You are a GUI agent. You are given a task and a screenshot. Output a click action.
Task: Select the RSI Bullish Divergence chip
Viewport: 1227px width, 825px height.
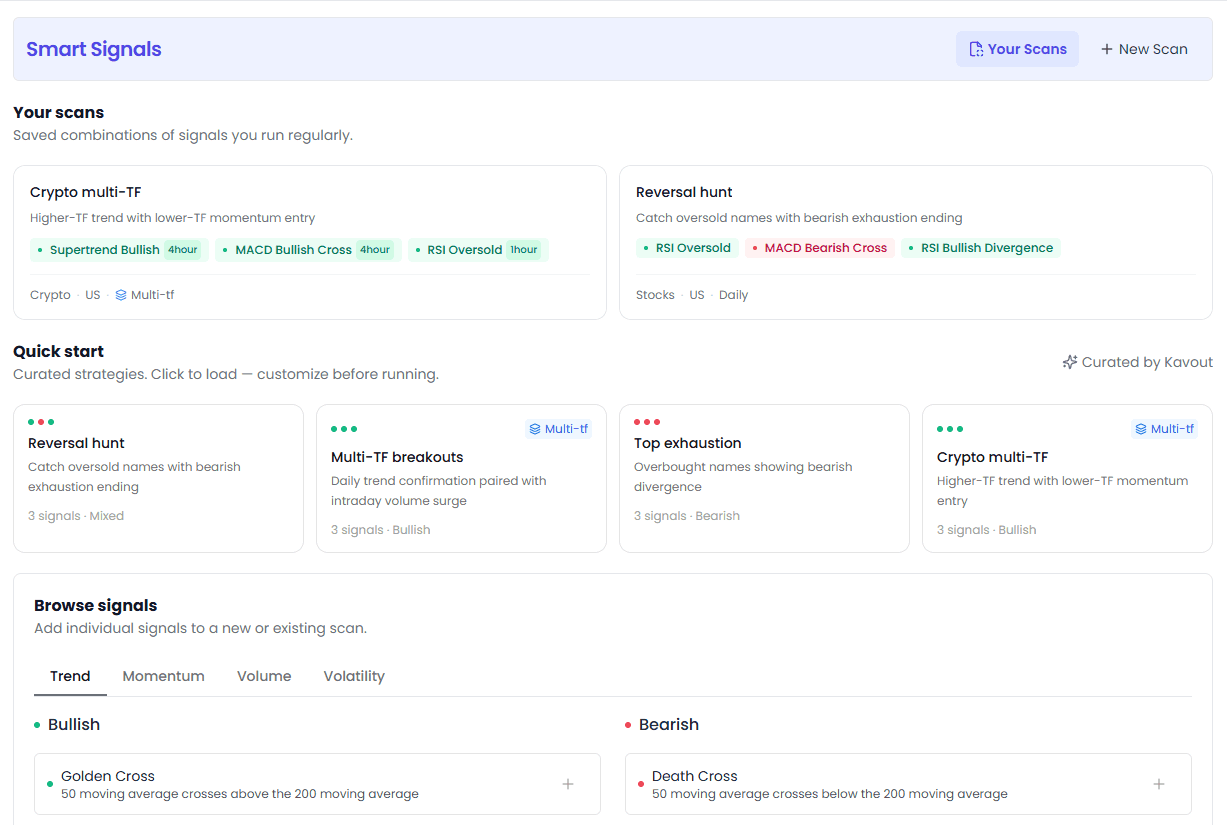click(981, 248)
